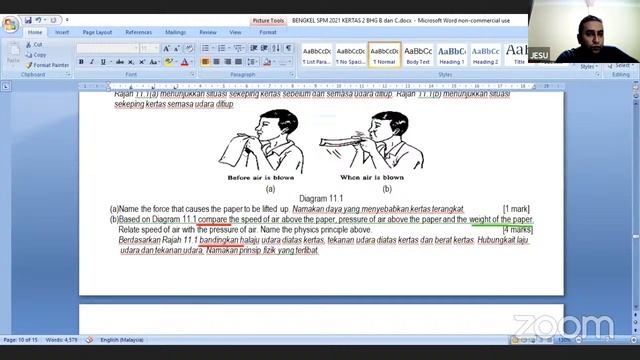
Task: Click the Cut button
Action: pyautogui.click(x=34, y=44)
